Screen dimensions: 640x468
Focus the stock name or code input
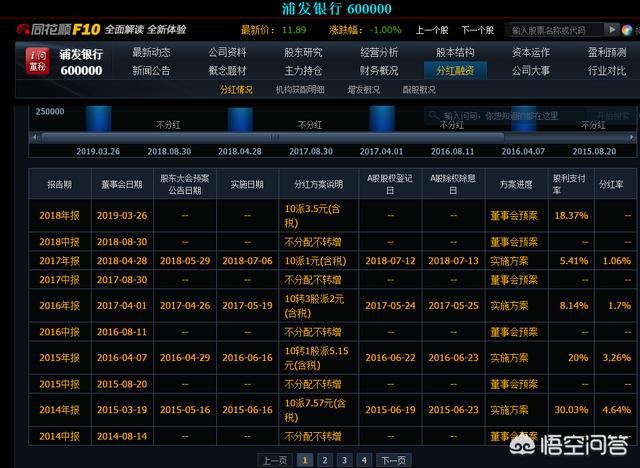[555, 30]
